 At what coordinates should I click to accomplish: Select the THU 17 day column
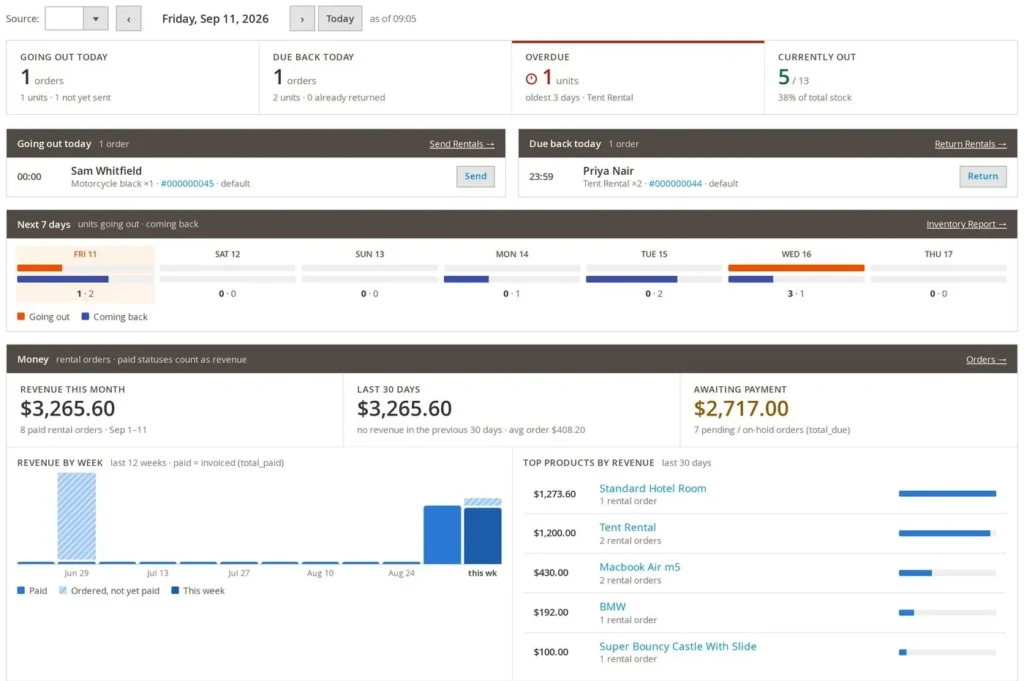938,274
